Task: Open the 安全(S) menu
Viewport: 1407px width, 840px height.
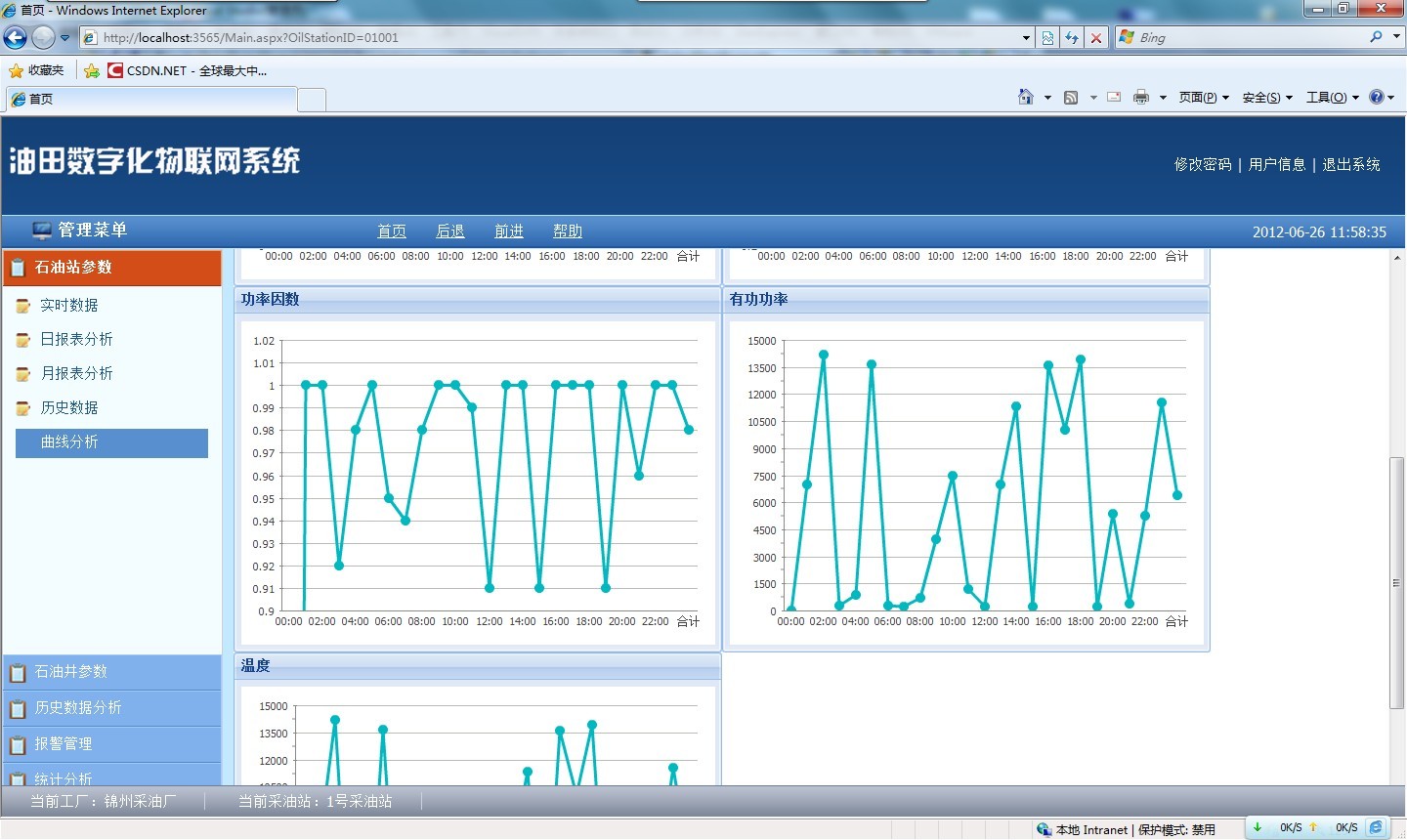Action: (x=1267, y=98)
